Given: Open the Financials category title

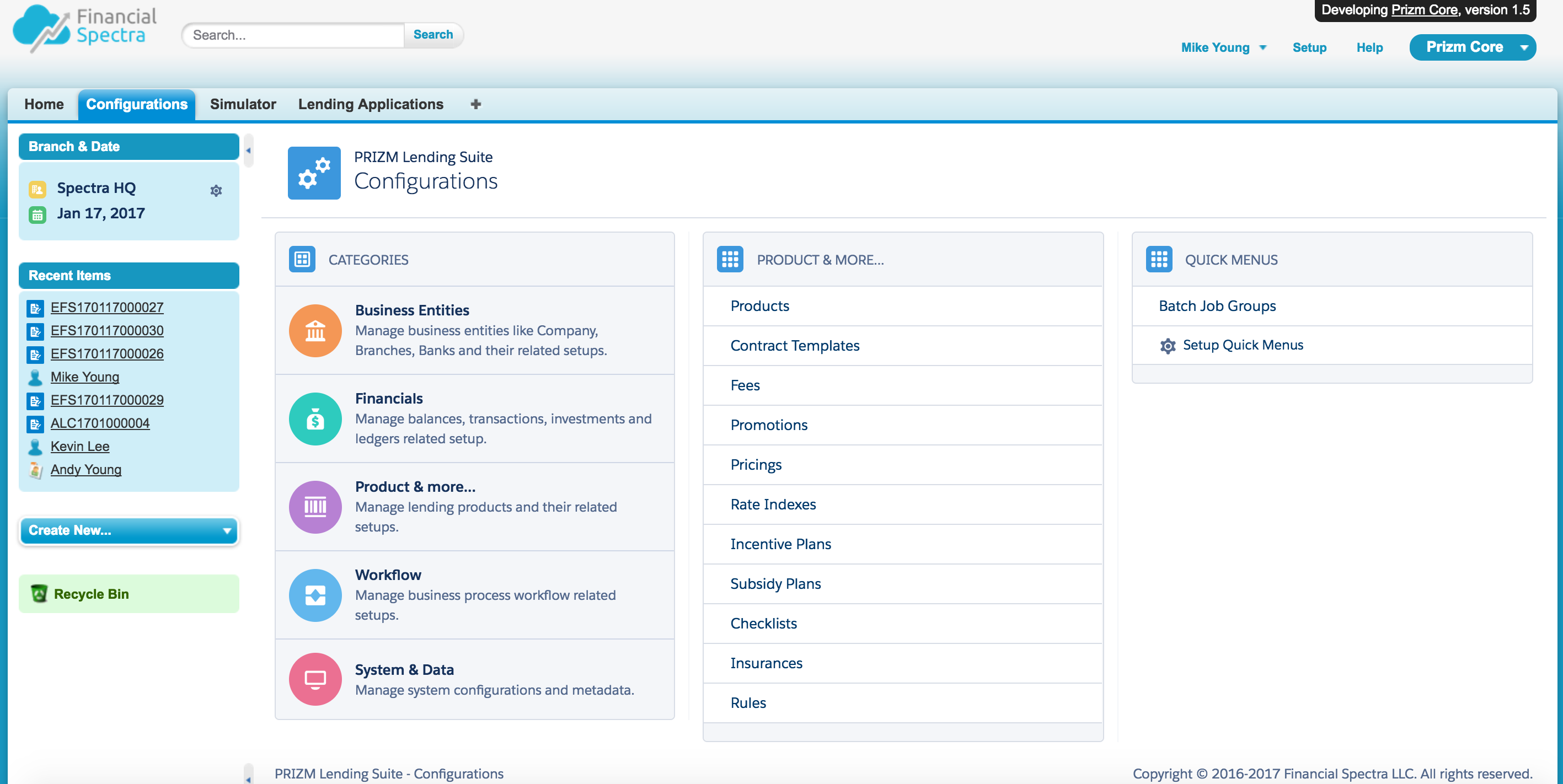Looking at the screenshot, I should coord(389,399).
